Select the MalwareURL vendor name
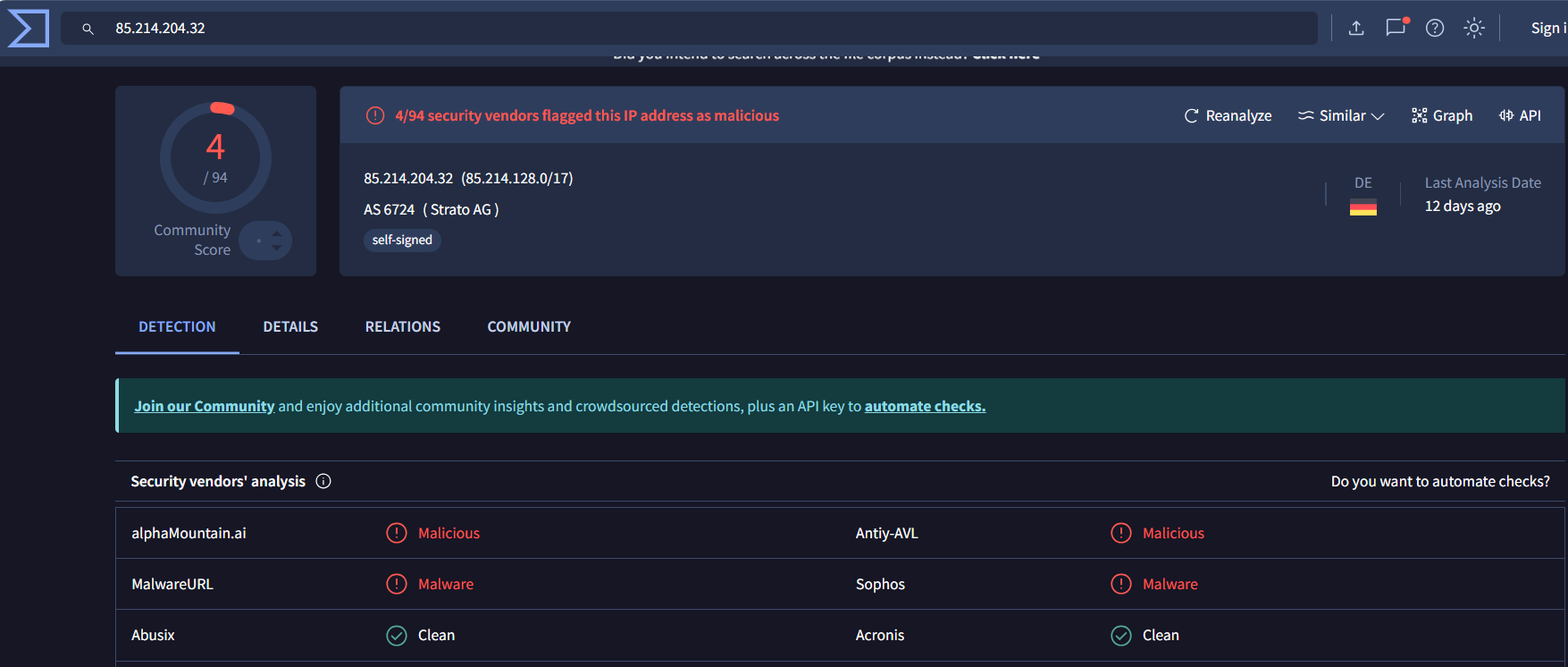The width and height of the screenshot is (1568, 667). point(172,584)
